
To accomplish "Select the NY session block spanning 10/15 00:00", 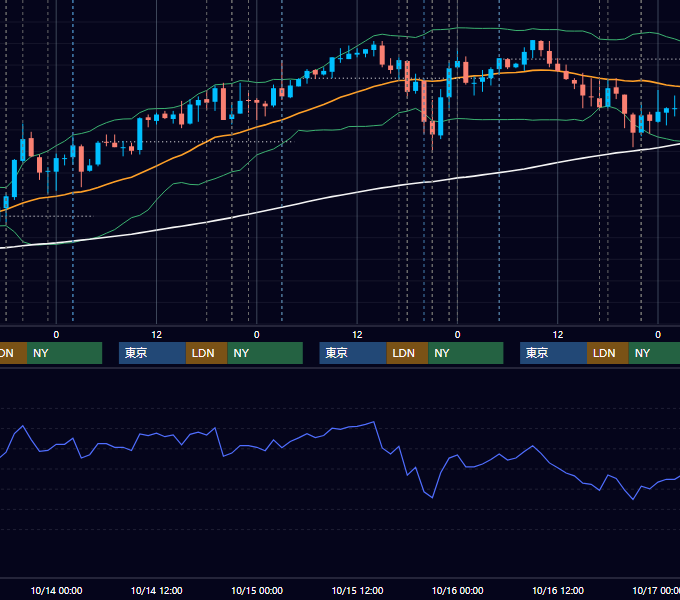I will click(265, 353).
